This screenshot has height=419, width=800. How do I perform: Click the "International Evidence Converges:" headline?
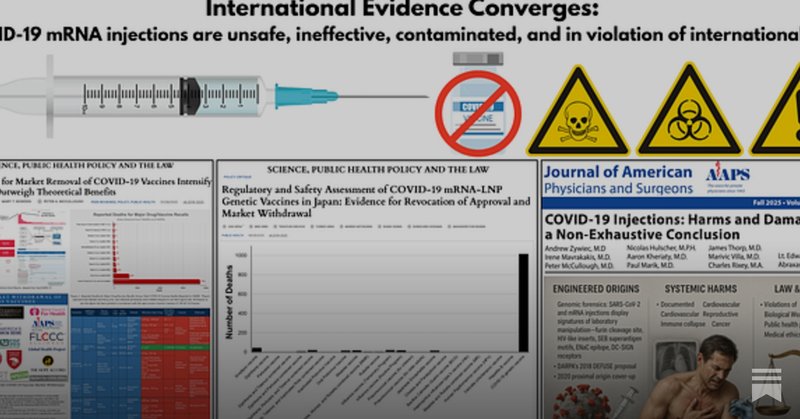click(x=402, y=9)
